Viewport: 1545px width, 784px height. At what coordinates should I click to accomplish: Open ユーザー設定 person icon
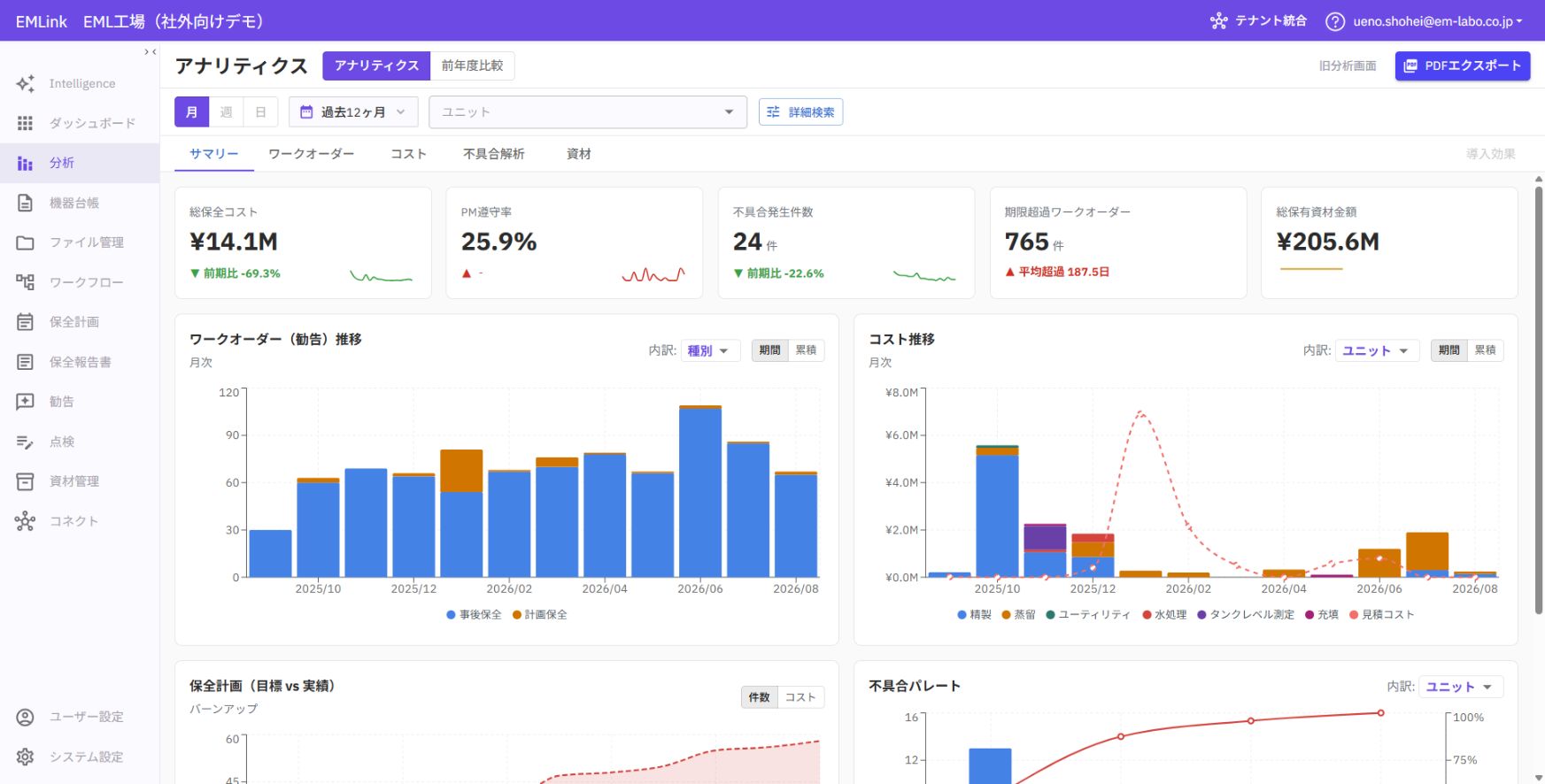click(x=25, y=717)
